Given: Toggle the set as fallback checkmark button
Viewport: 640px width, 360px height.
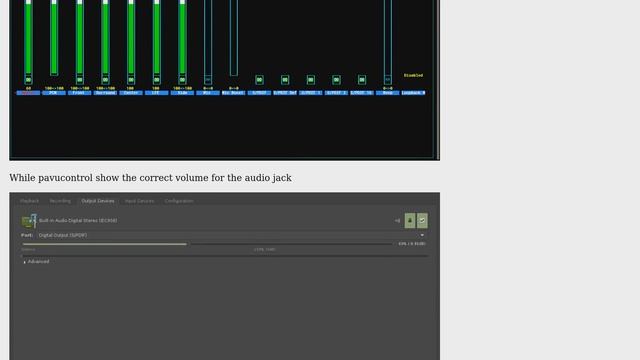Looking at the screenshot, I should 422,221.
